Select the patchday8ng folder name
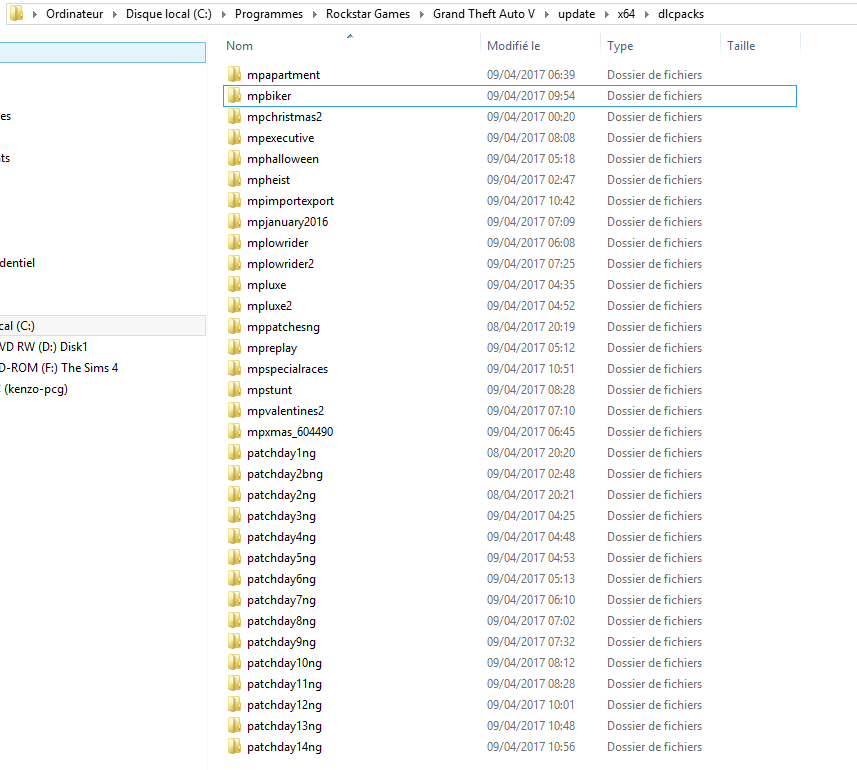857x770 pixels. (x=281, y=621)
